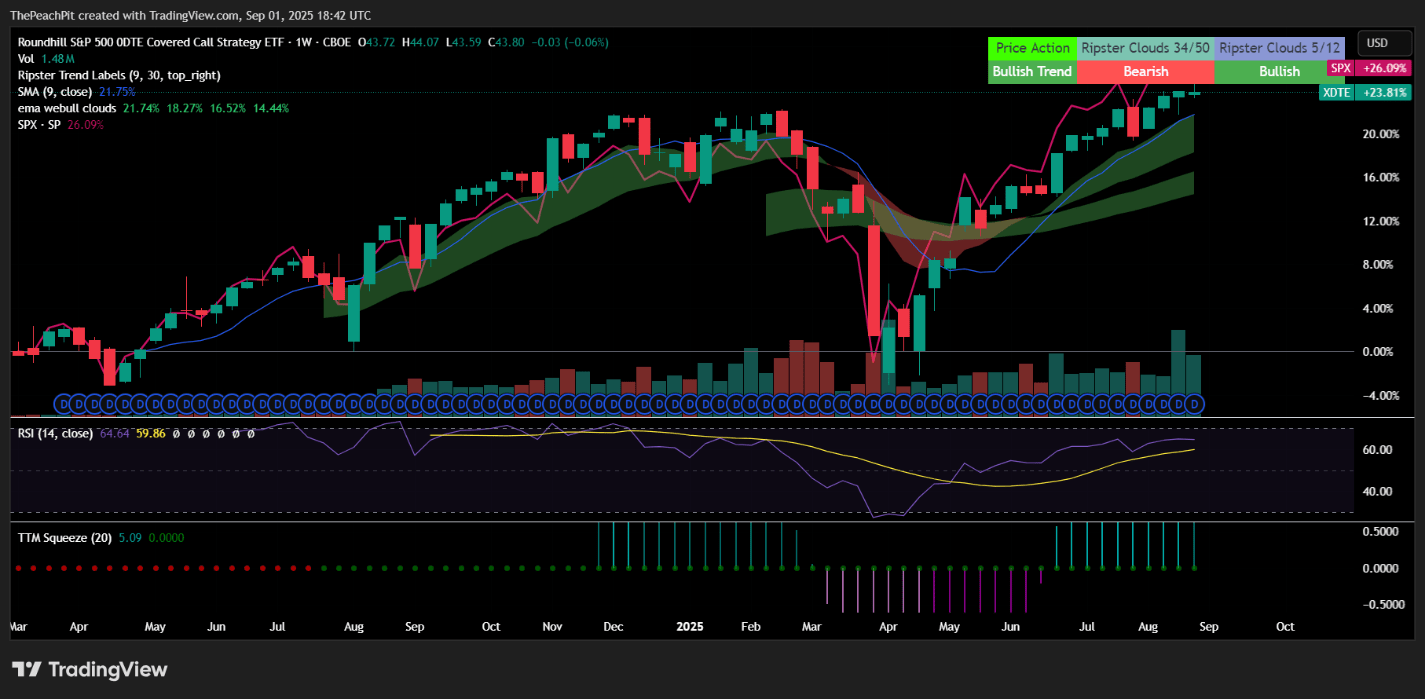Click the ThePeachPit attribution text at top
Viewport: 1425px width, 699px height.
point(190,15)
